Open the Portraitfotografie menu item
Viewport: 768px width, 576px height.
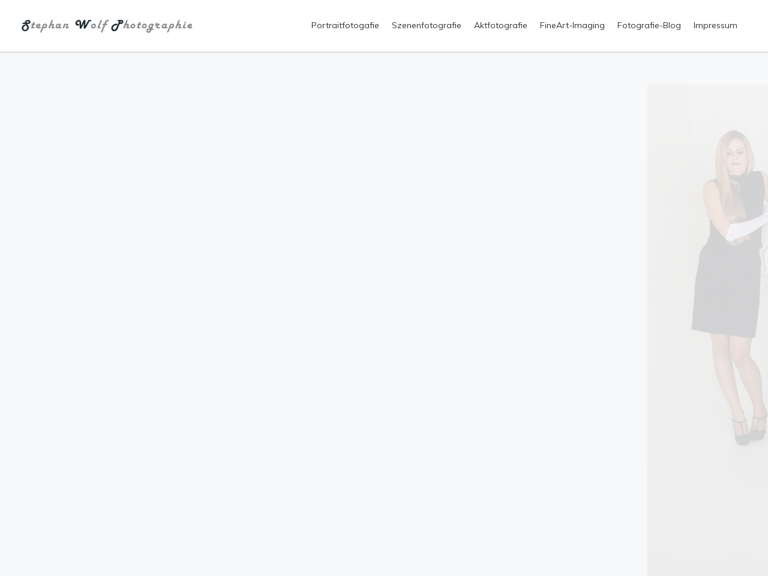(x=345, y=26)
